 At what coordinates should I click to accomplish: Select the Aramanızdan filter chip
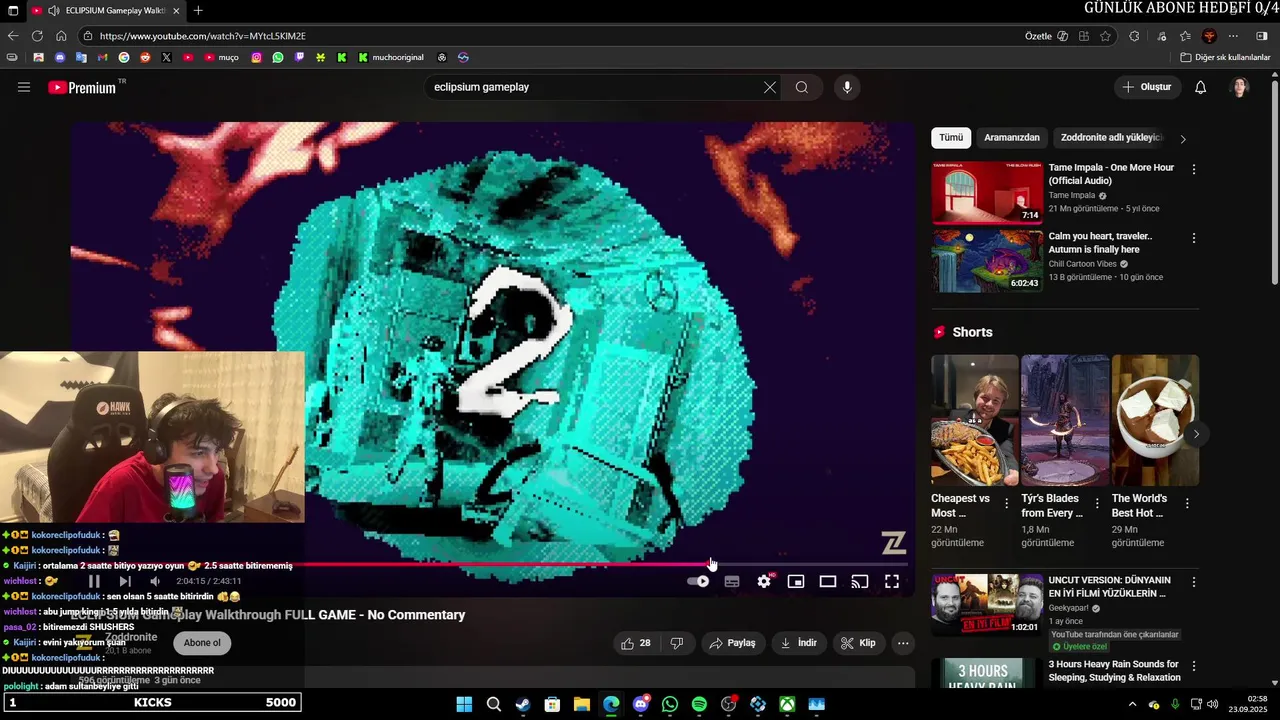click(1012, 138)
